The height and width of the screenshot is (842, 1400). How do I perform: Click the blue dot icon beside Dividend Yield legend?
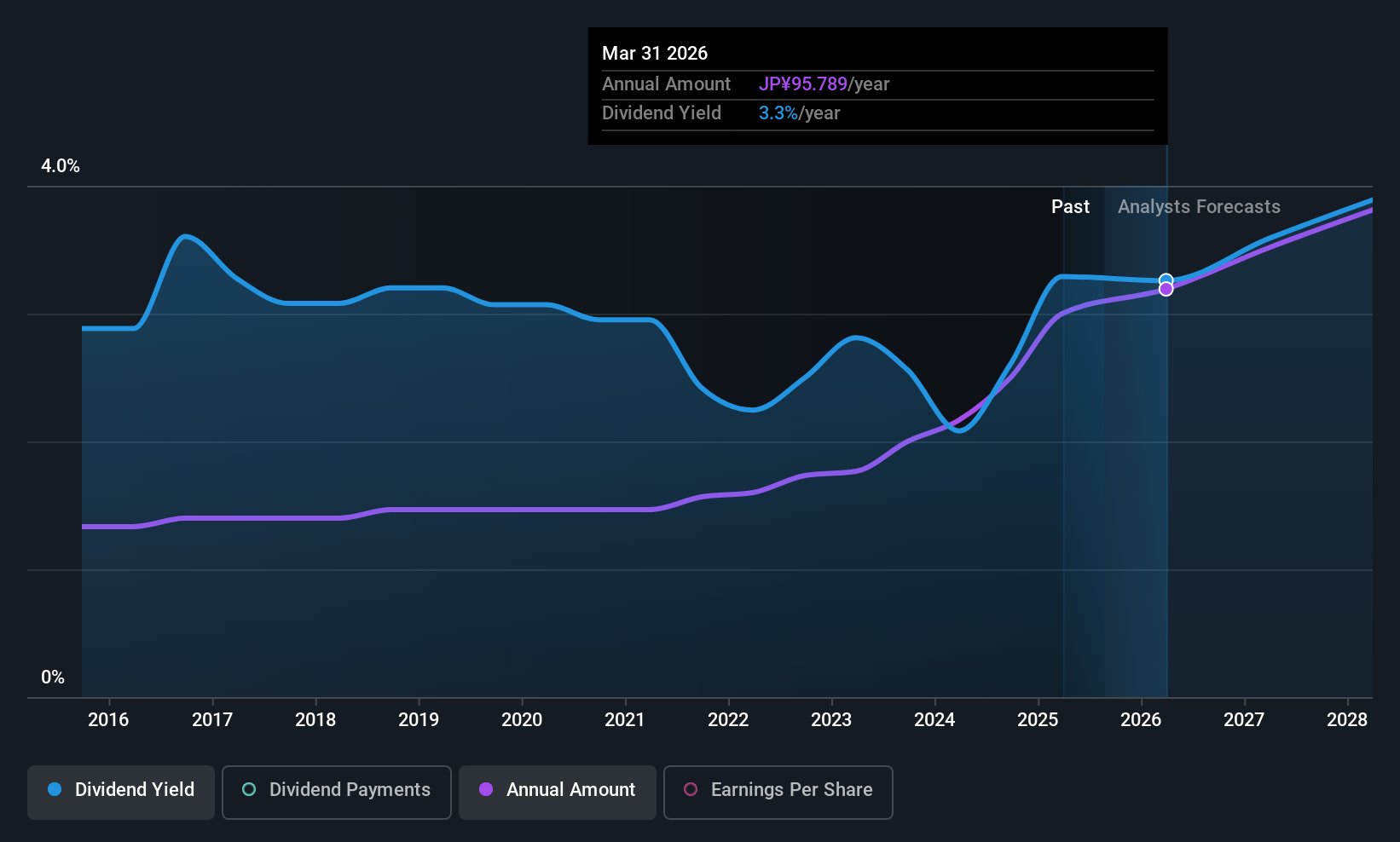[55, 789]
